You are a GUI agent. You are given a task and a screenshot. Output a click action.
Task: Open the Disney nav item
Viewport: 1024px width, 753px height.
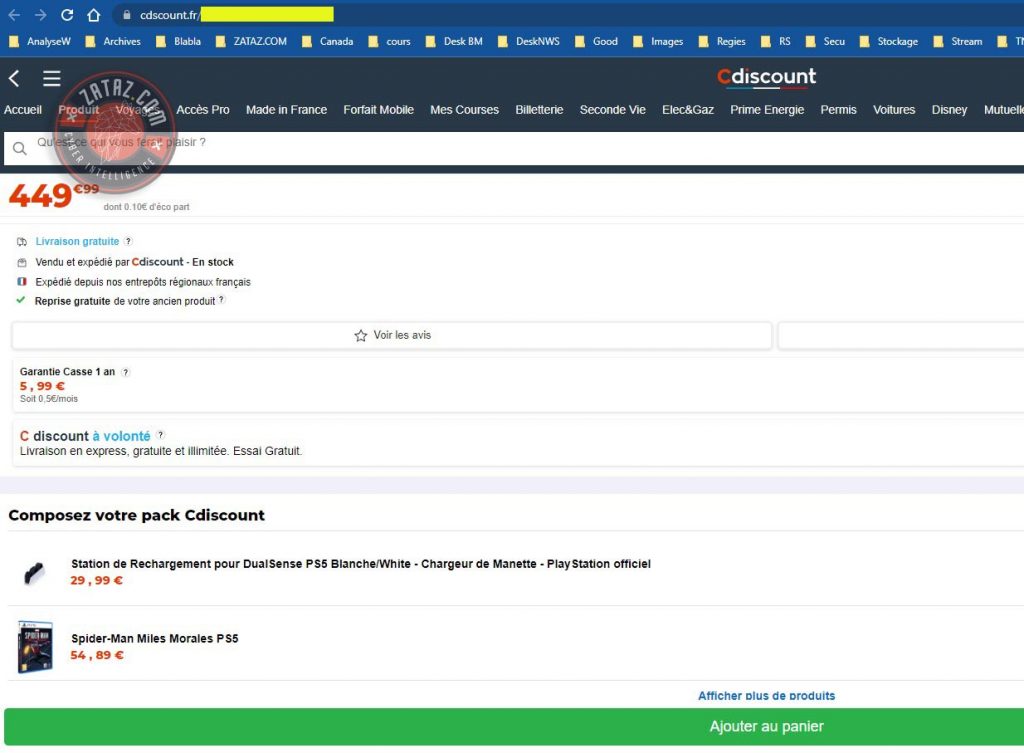coord(949,110)
